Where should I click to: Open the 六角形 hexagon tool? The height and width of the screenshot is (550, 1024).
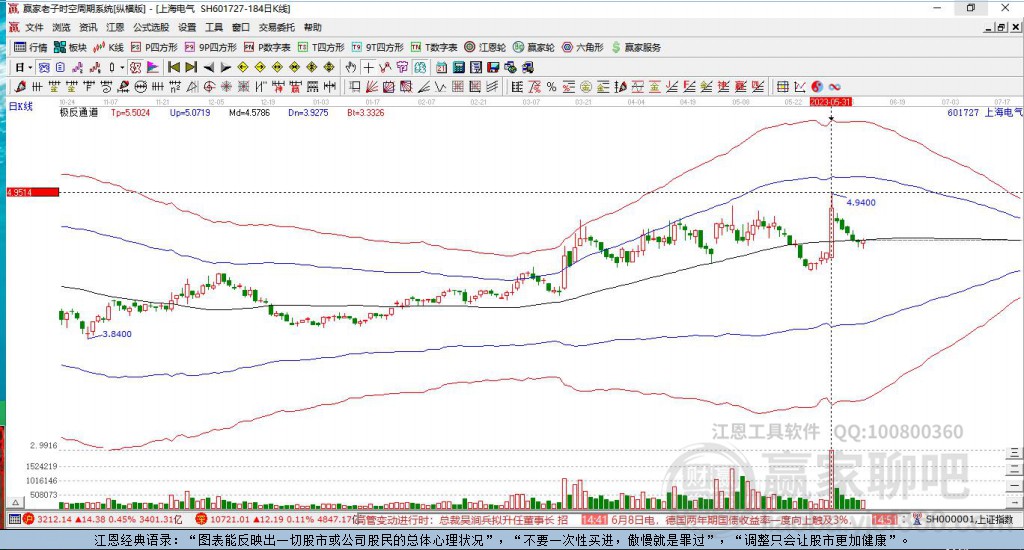coord(583,47)
